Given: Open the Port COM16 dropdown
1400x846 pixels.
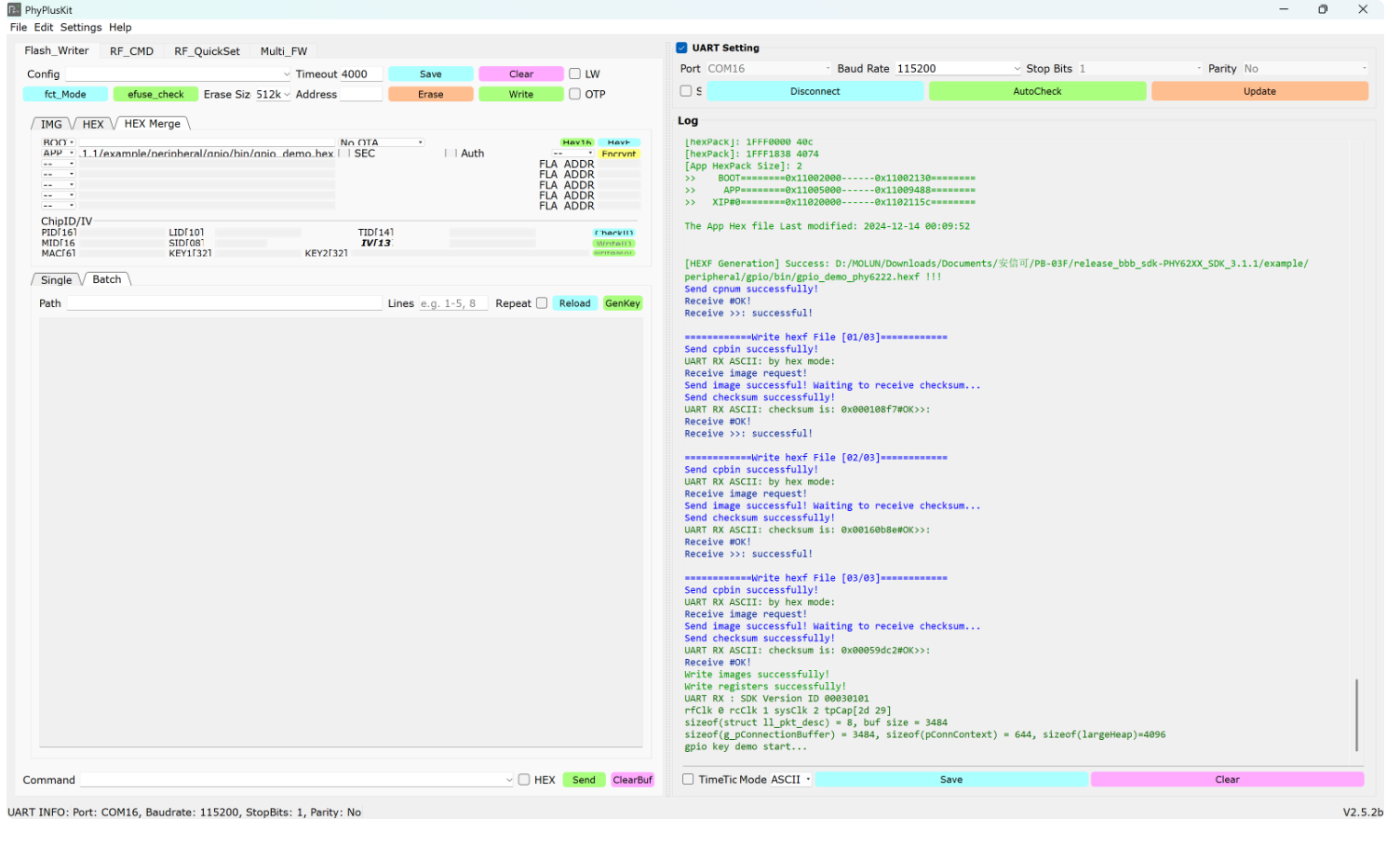Looking at the screenshot, I should (x=768, y=69).
